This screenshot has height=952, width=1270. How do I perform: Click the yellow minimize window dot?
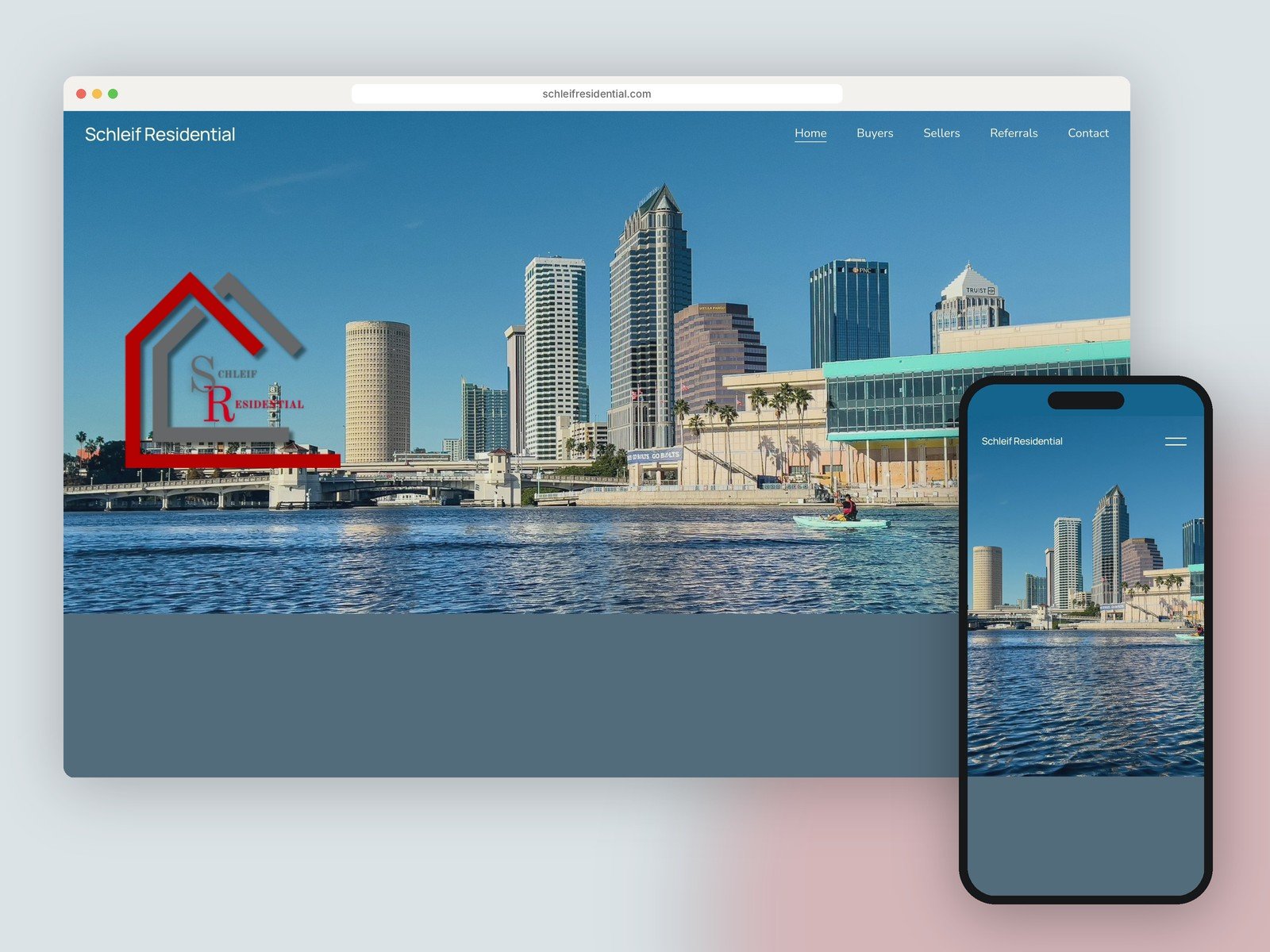(x=97, y=94)
